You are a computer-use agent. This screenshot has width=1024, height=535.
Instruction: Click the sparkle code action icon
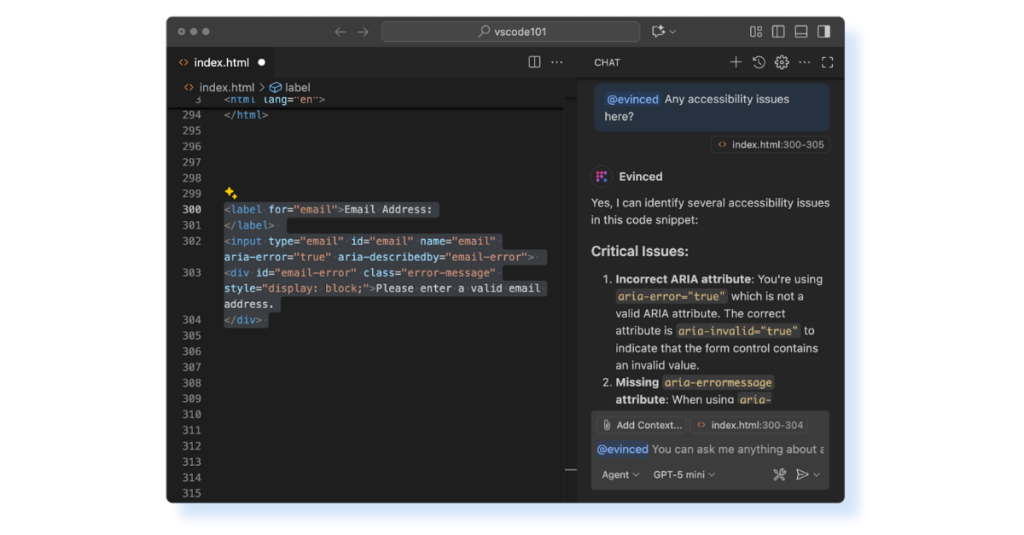pyautogui.click(x=231, y=193)
